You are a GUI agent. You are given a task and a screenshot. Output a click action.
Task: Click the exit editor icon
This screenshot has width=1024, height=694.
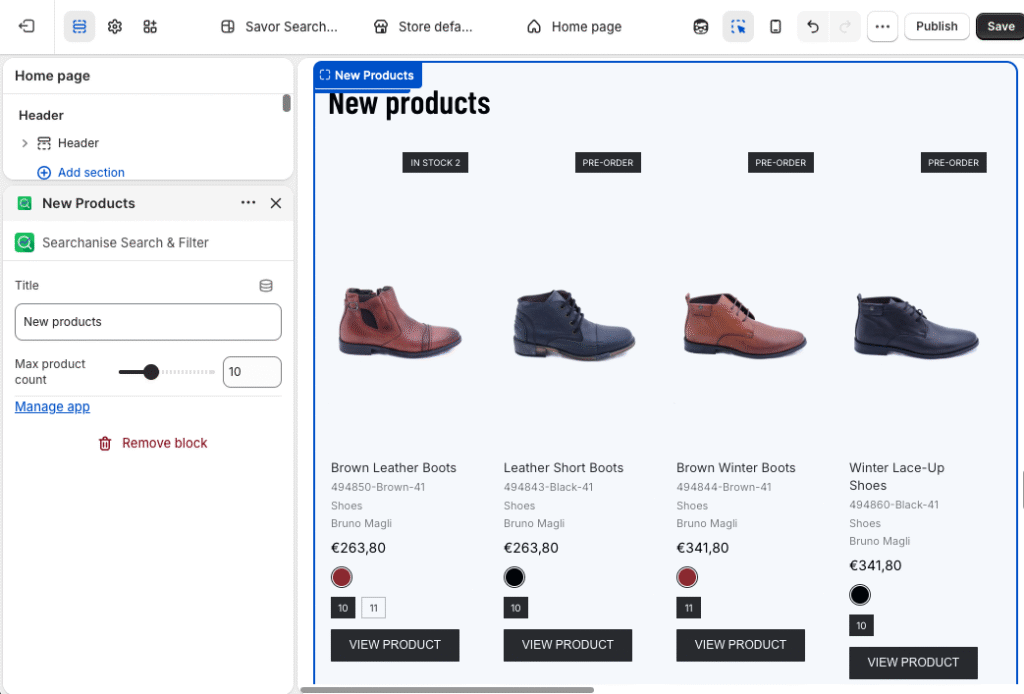coord(27,27)
